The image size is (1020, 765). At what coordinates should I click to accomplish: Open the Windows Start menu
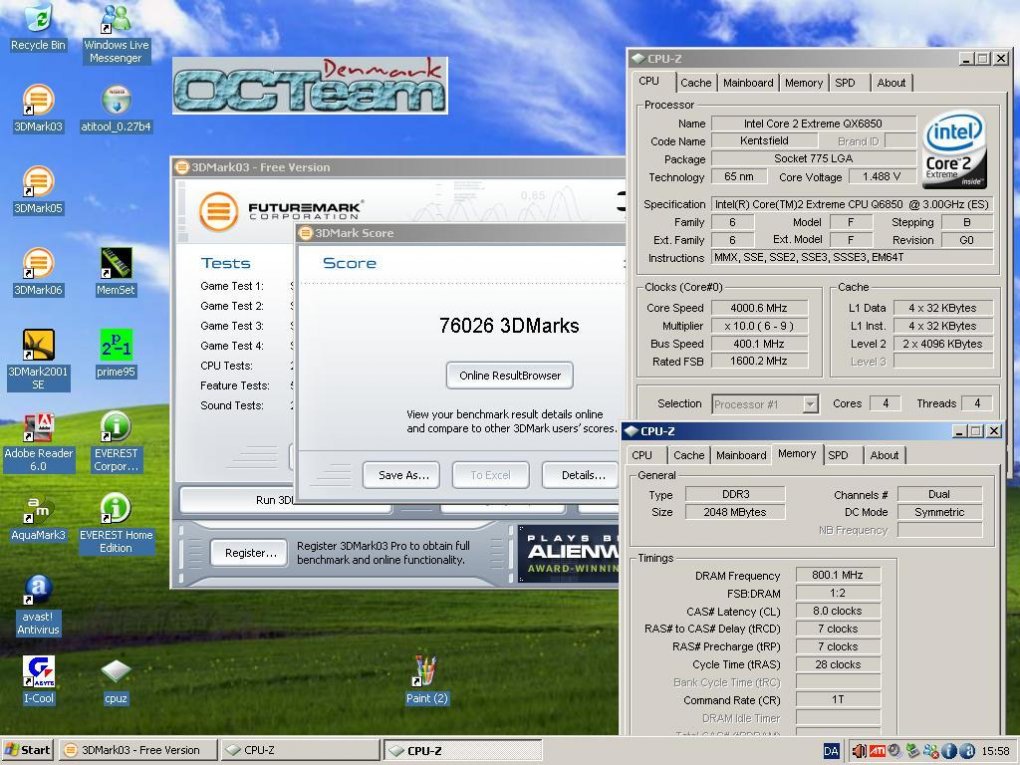coord(28,750)
